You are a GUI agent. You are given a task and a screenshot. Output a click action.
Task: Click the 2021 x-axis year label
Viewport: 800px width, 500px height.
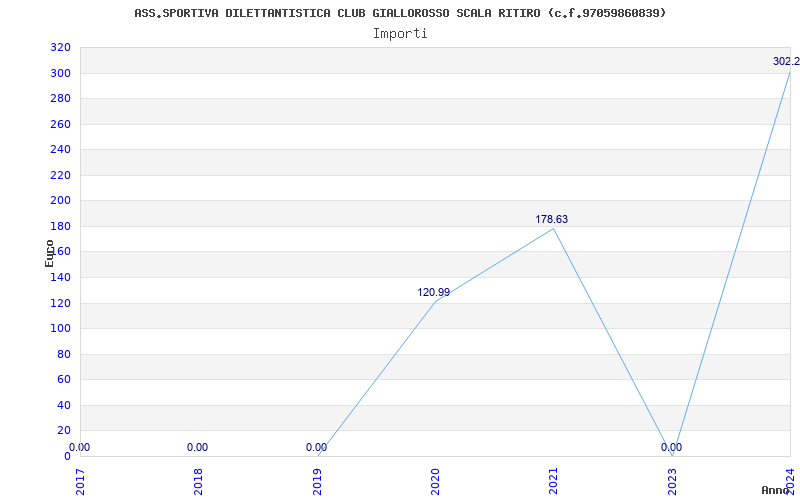pos(554,481)
